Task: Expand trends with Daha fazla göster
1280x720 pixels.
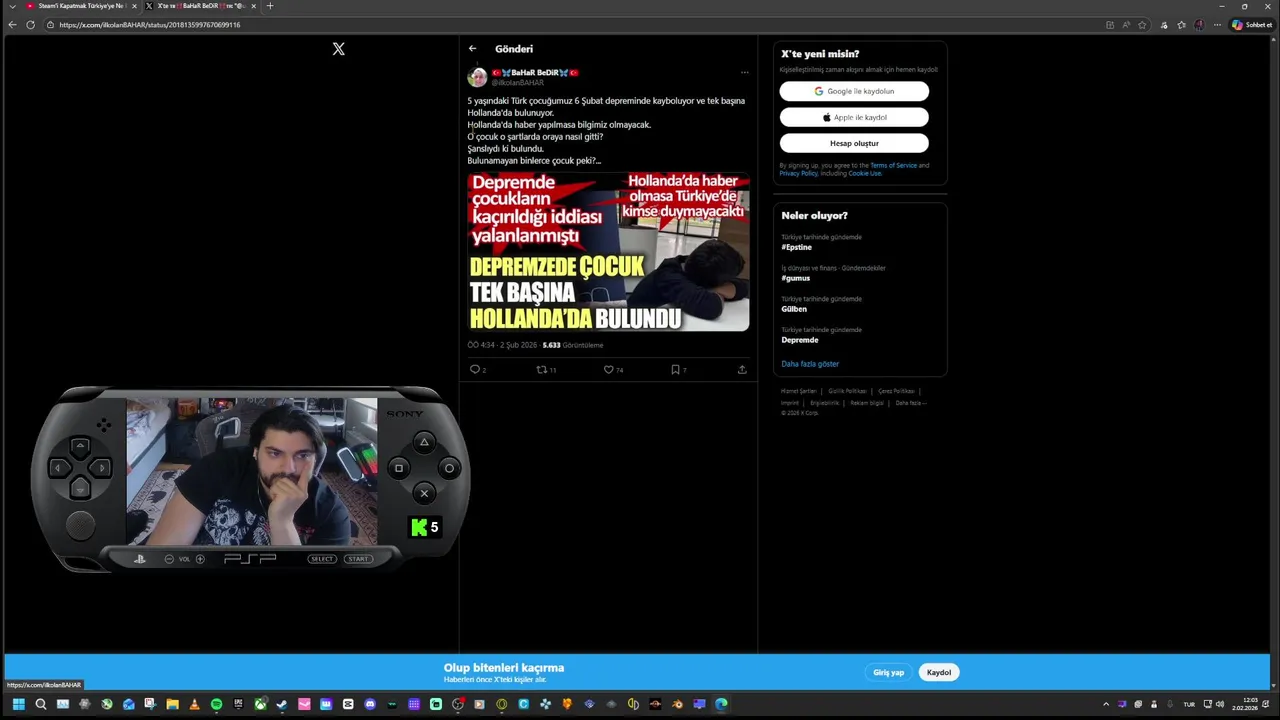Action: (x=810, y=364)
